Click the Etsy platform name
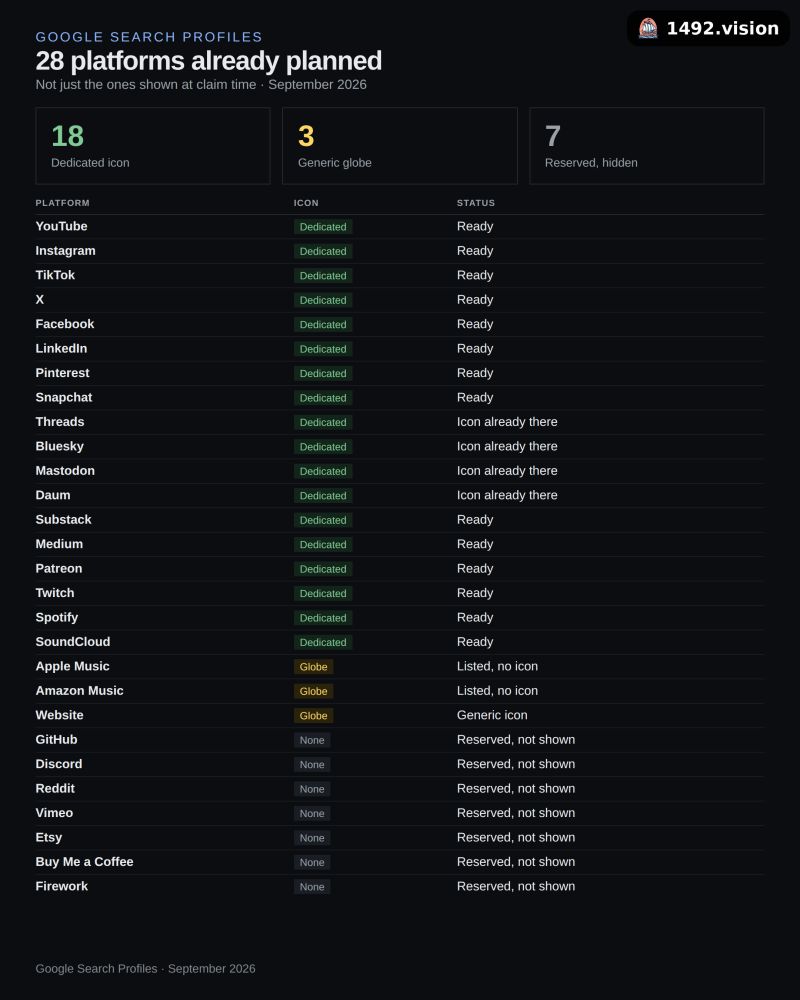 [x=48, y=837]
